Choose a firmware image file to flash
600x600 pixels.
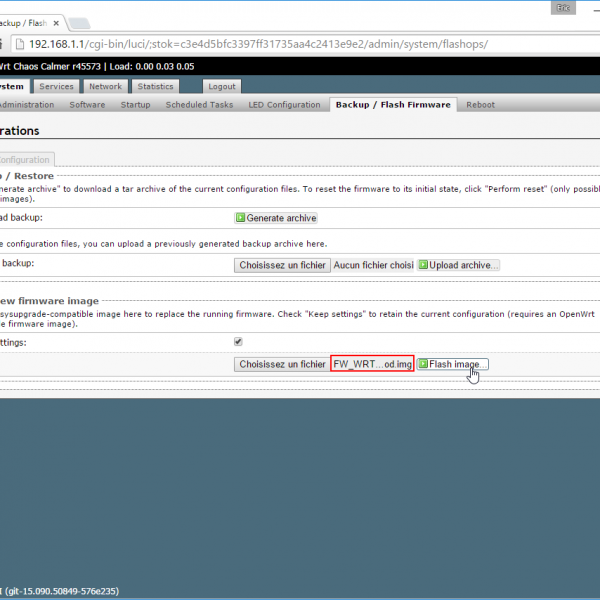[x=282, y=364]
